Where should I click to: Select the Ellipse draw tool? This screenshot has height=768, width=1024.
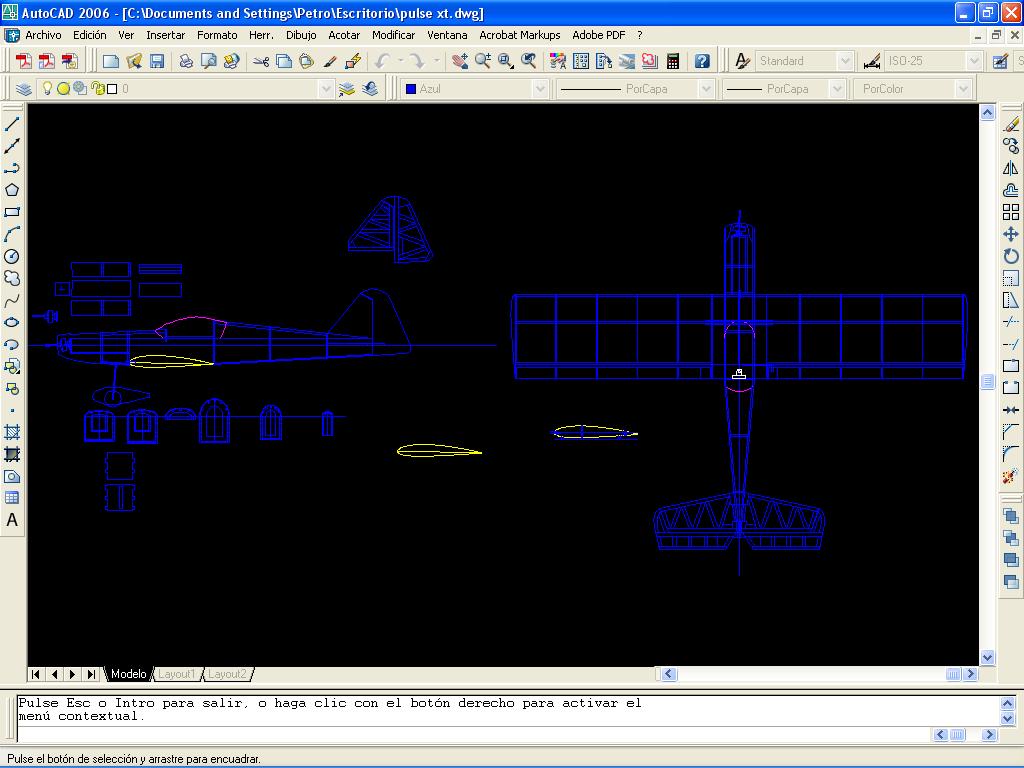pyautogui.click(x=12, y=322)
